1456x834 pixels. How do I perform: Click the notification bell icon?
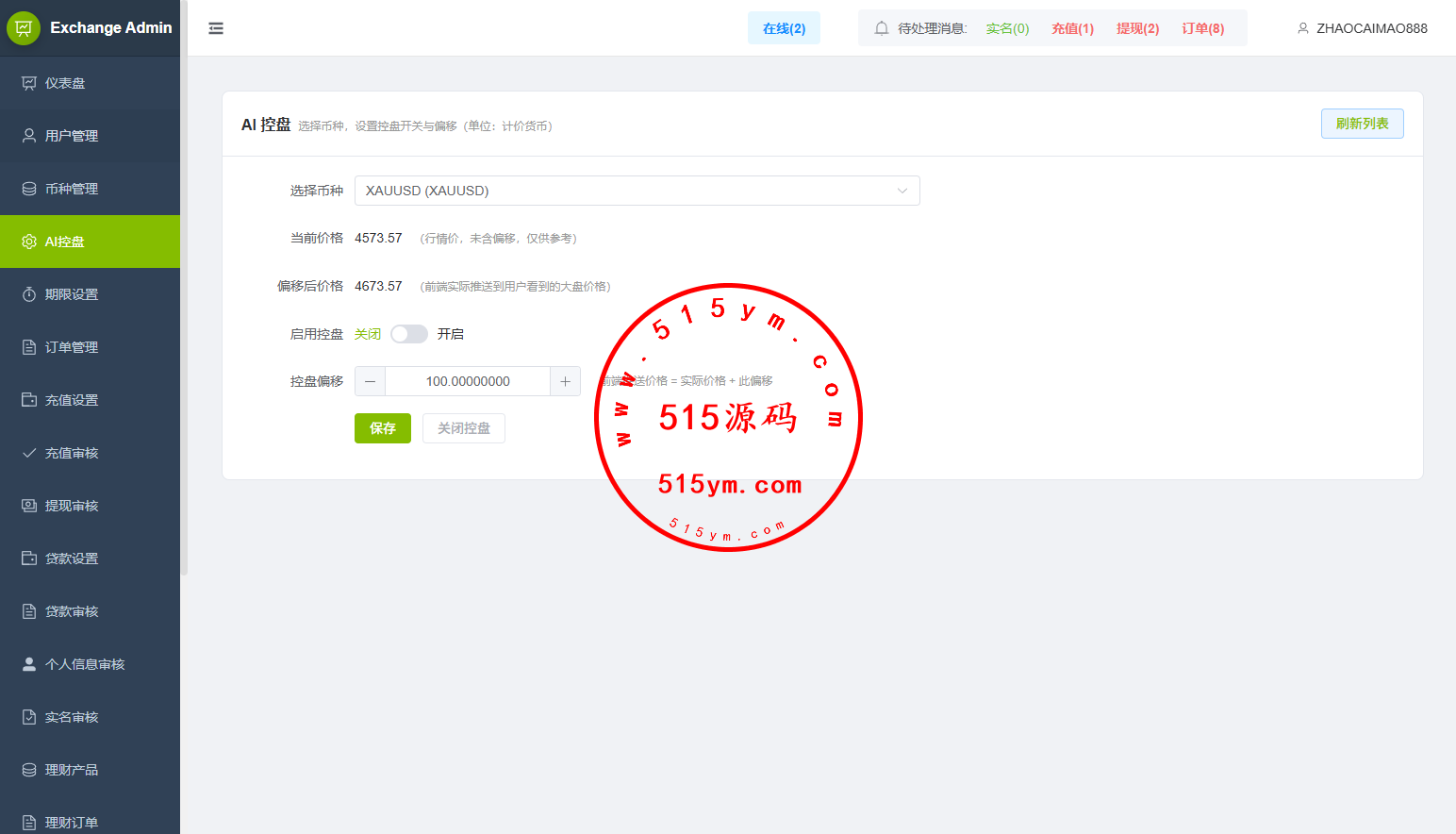click(882, 28)
